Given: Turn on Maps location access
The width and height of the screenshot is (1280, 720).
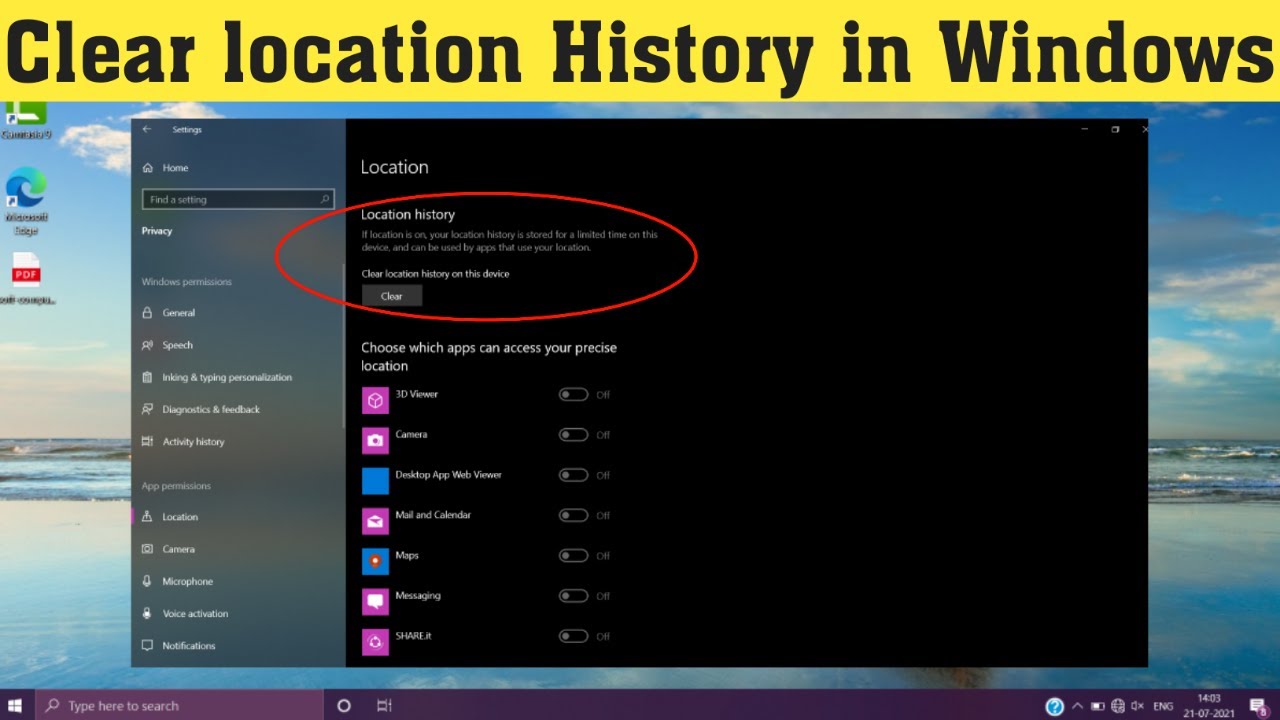Looking at the screenshot, I should pyautogui.click(x=573, y=555).
